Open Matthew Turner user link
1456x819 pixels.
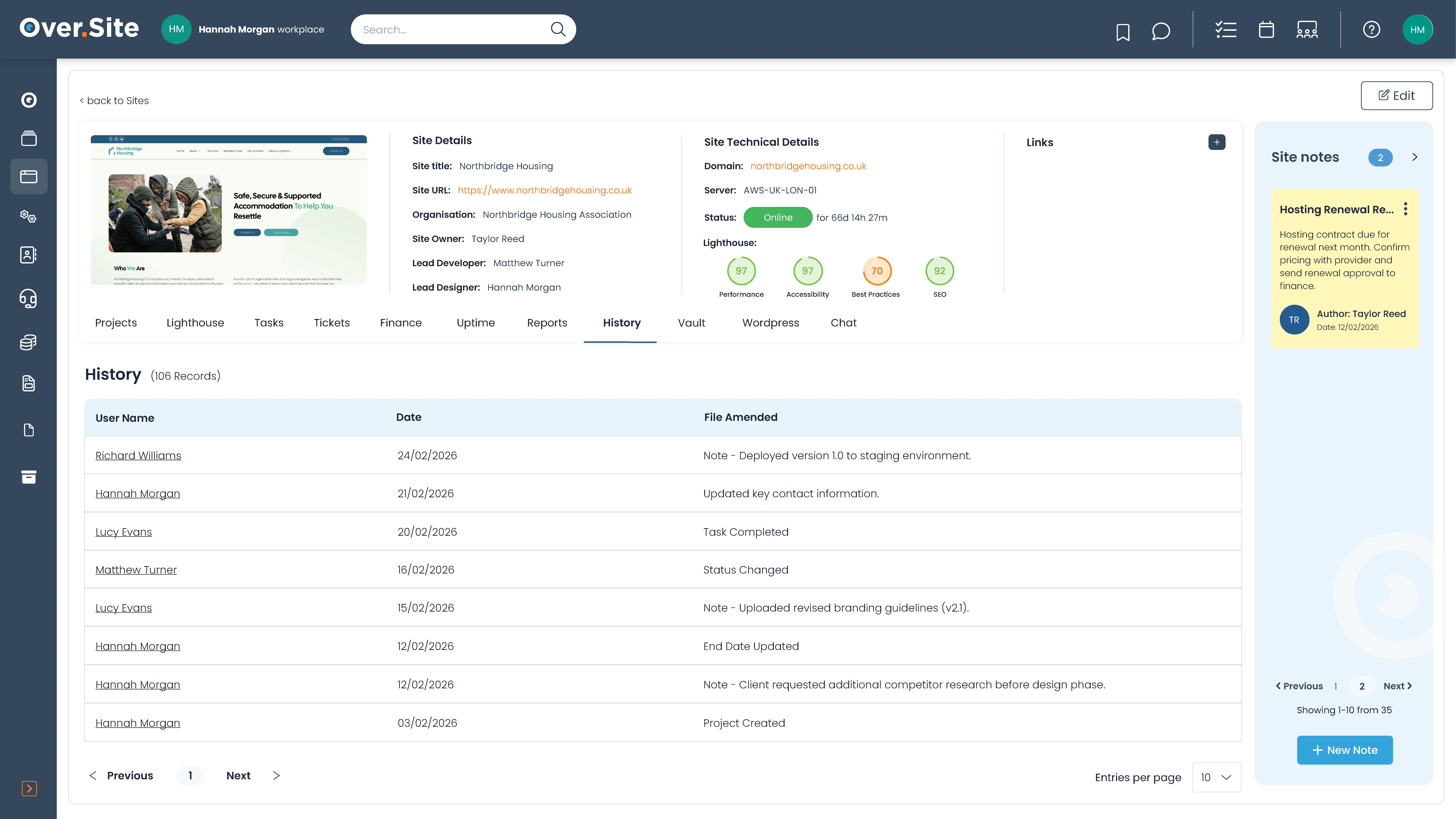[136, 570]
